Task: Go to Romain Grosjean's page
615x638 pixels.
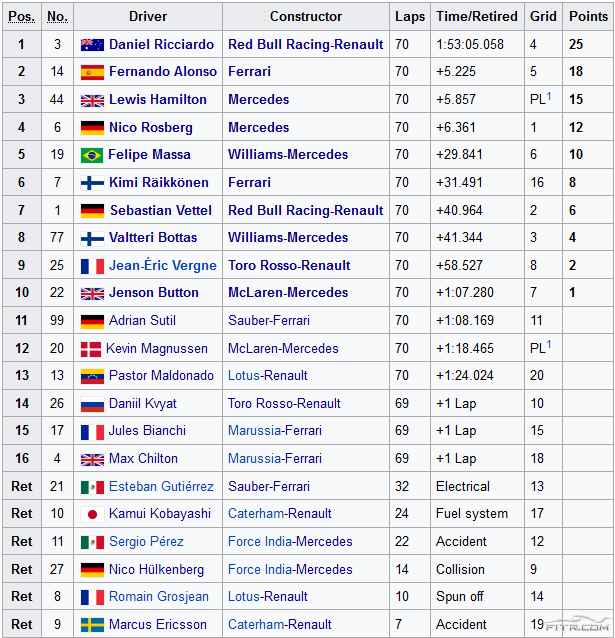Action: 158,597
